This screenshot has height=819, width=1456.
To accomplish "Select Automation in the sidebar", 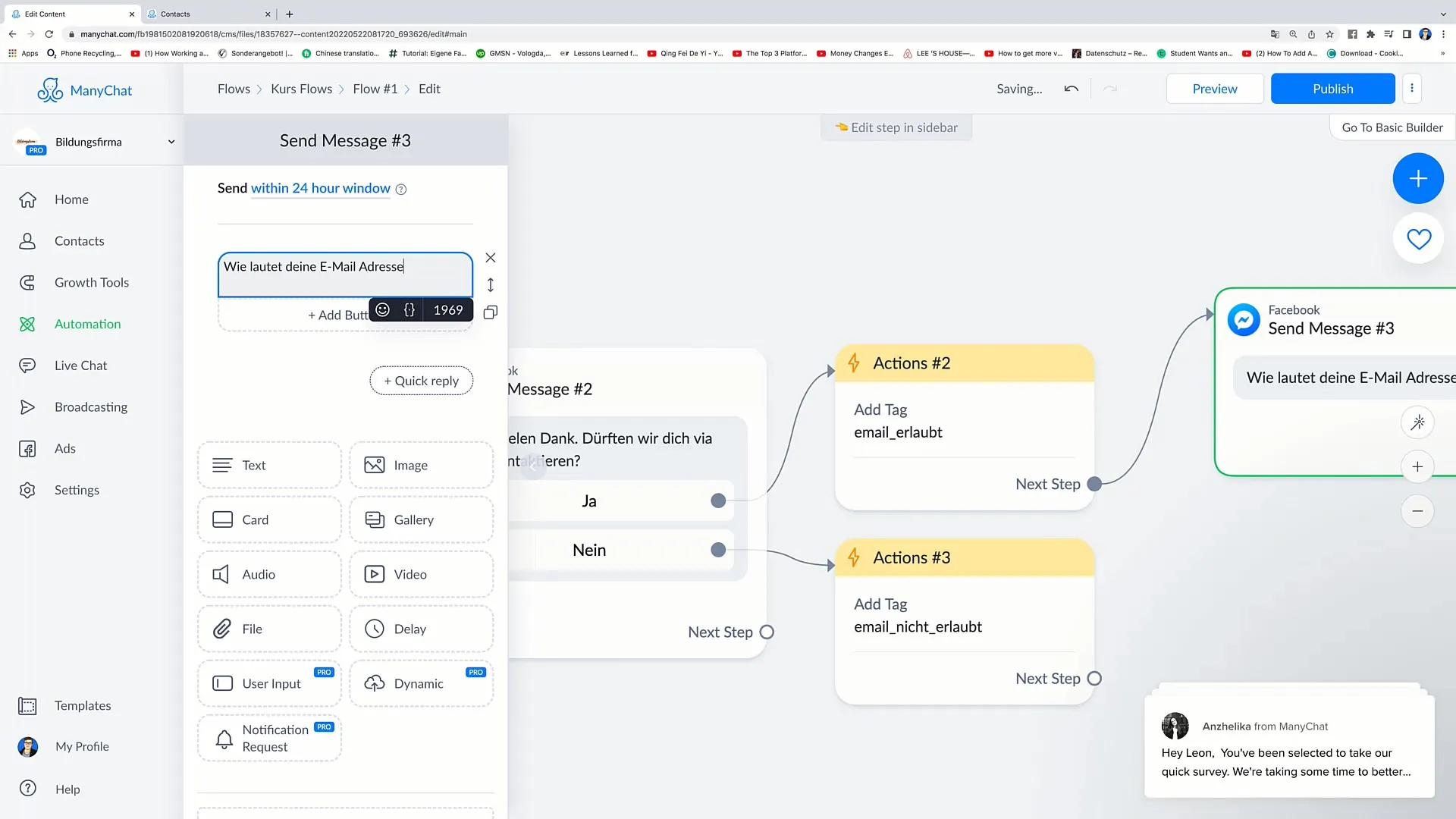I will [87, 325].
